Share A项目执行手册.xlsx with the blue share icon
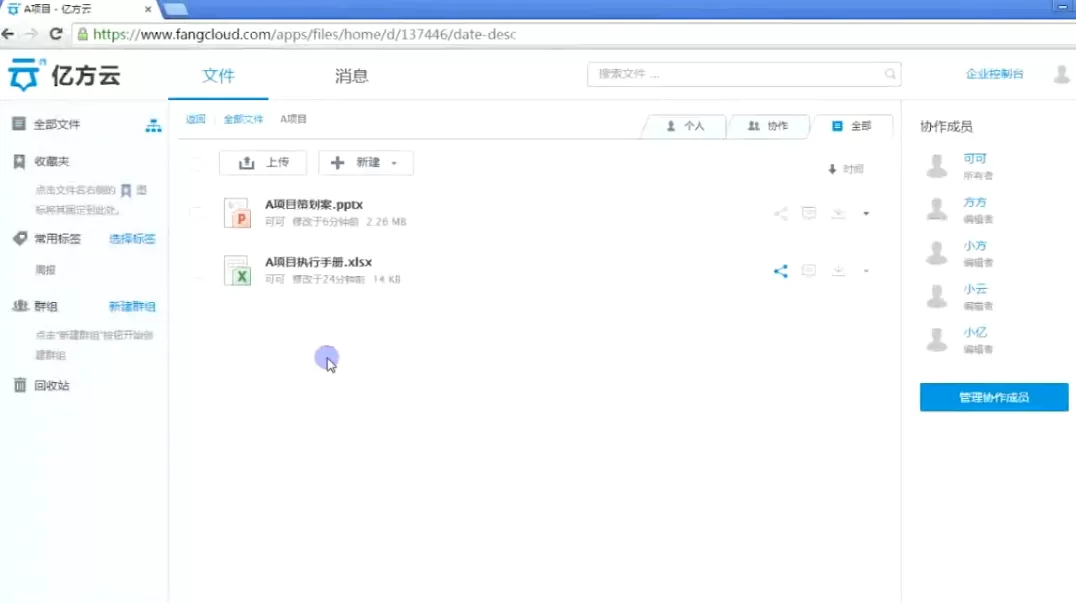Viewport: 1076px width, 604px height. pos(780,271)
